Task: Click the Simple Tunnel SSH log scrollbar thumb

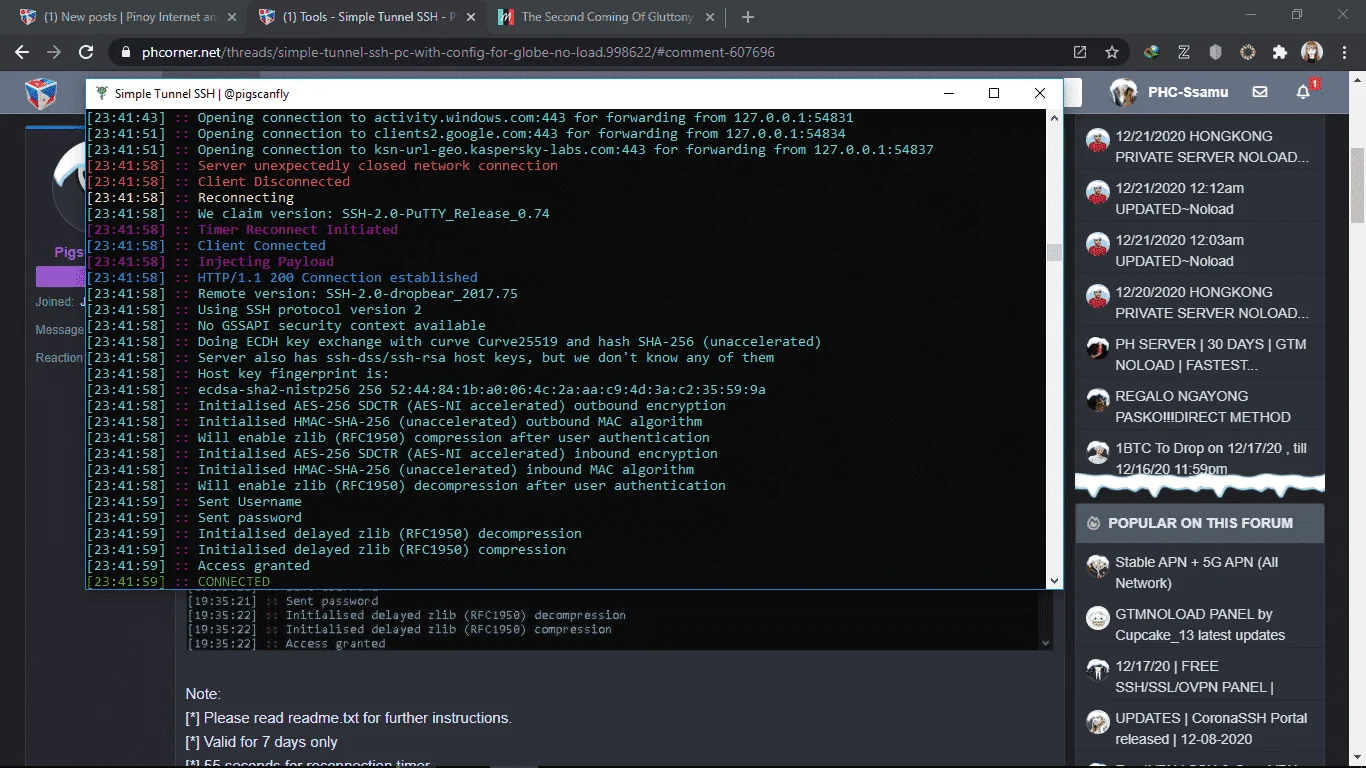Action: tap(1054, 252)
